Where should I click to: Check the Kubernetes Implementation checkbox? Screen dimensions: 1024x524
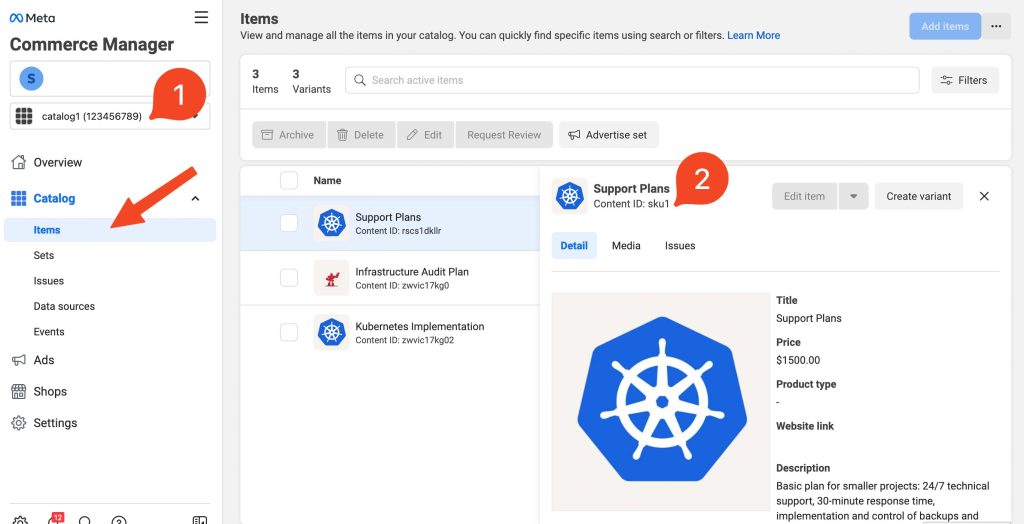point(289,332)
